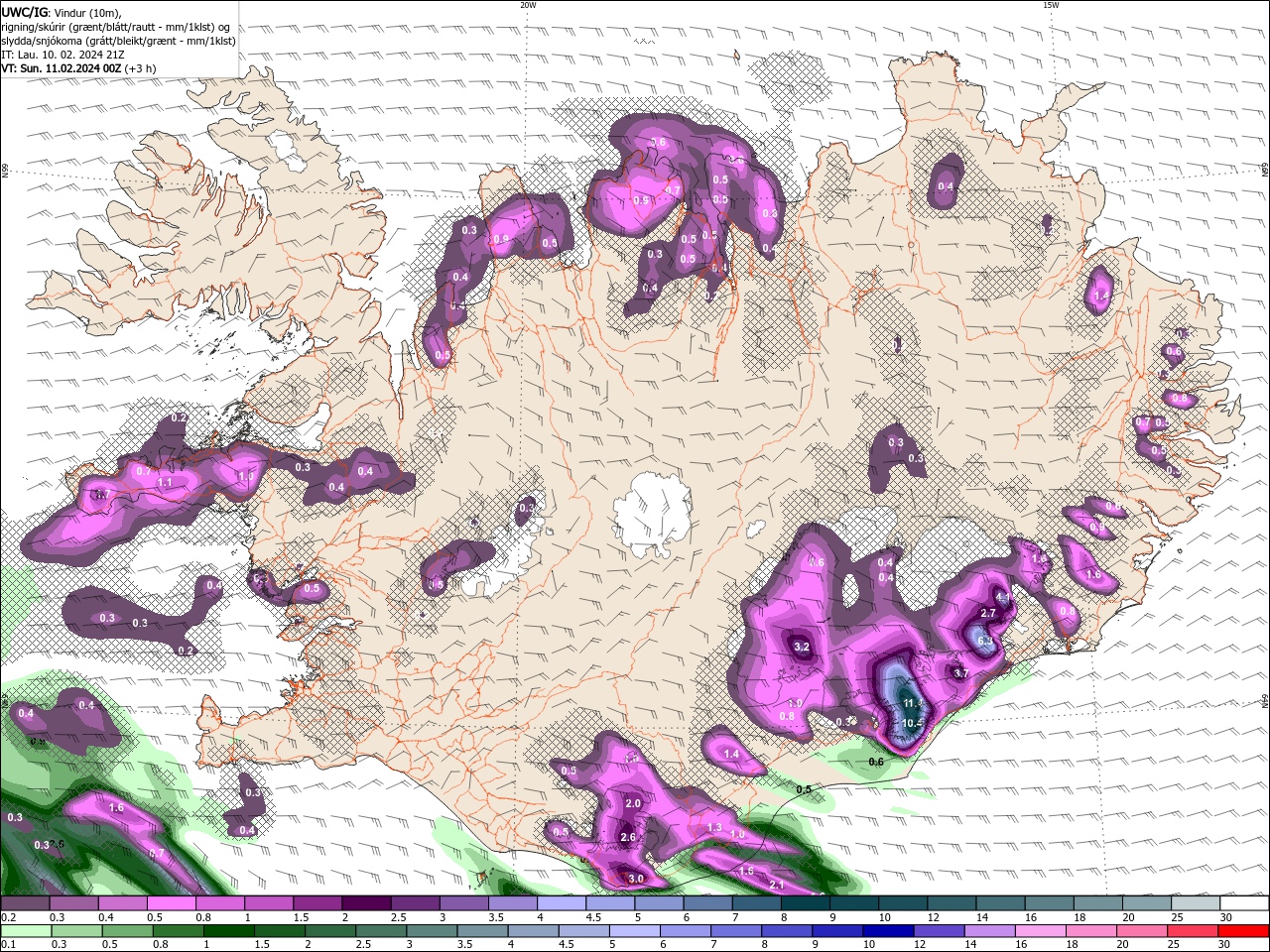Click the "3.0" value on the south coast

636,879
